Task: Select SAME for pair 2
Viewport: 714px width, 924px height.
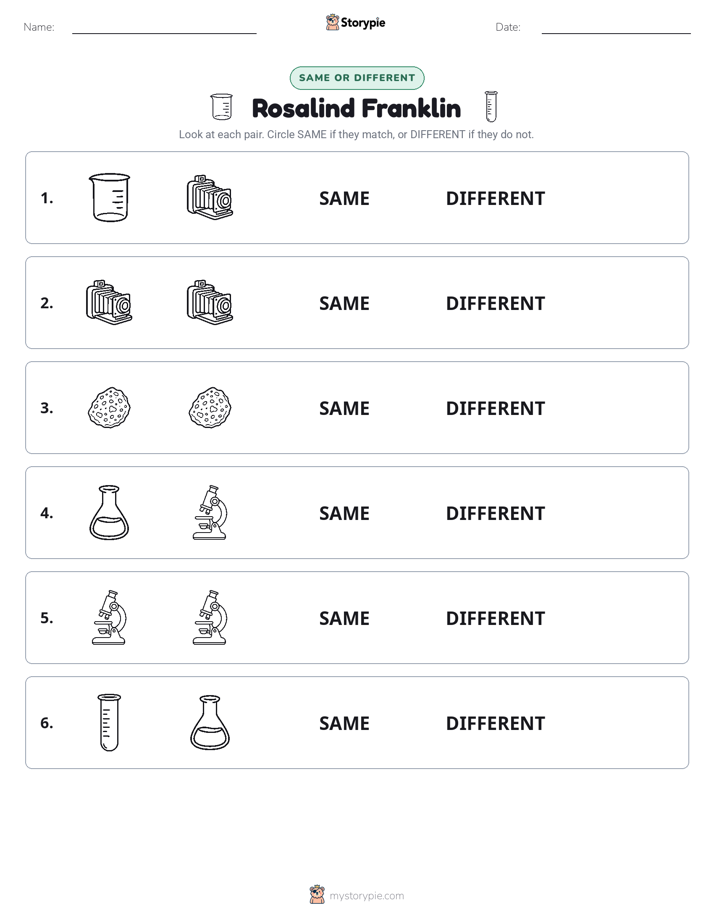Action: [344, 303]
